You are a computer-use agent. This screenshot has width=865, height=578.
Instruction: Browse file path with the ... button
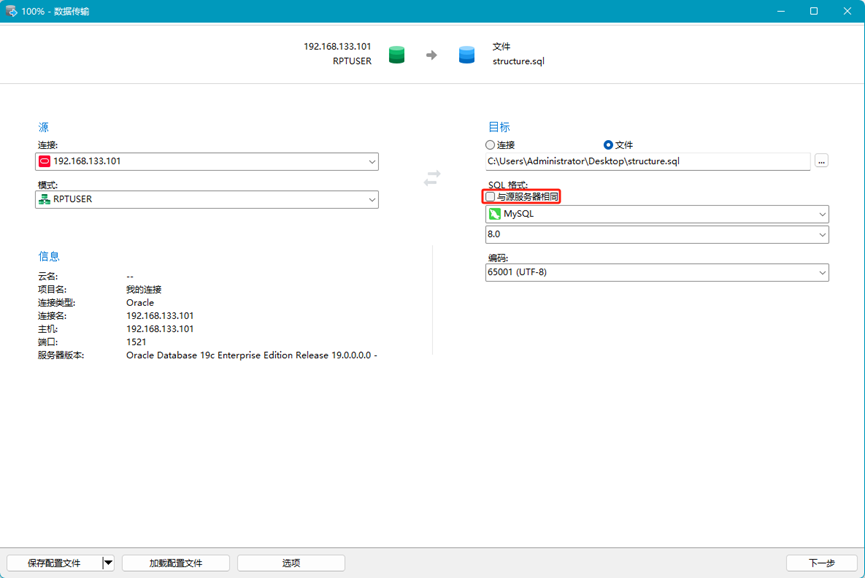(x=821, y=161)
